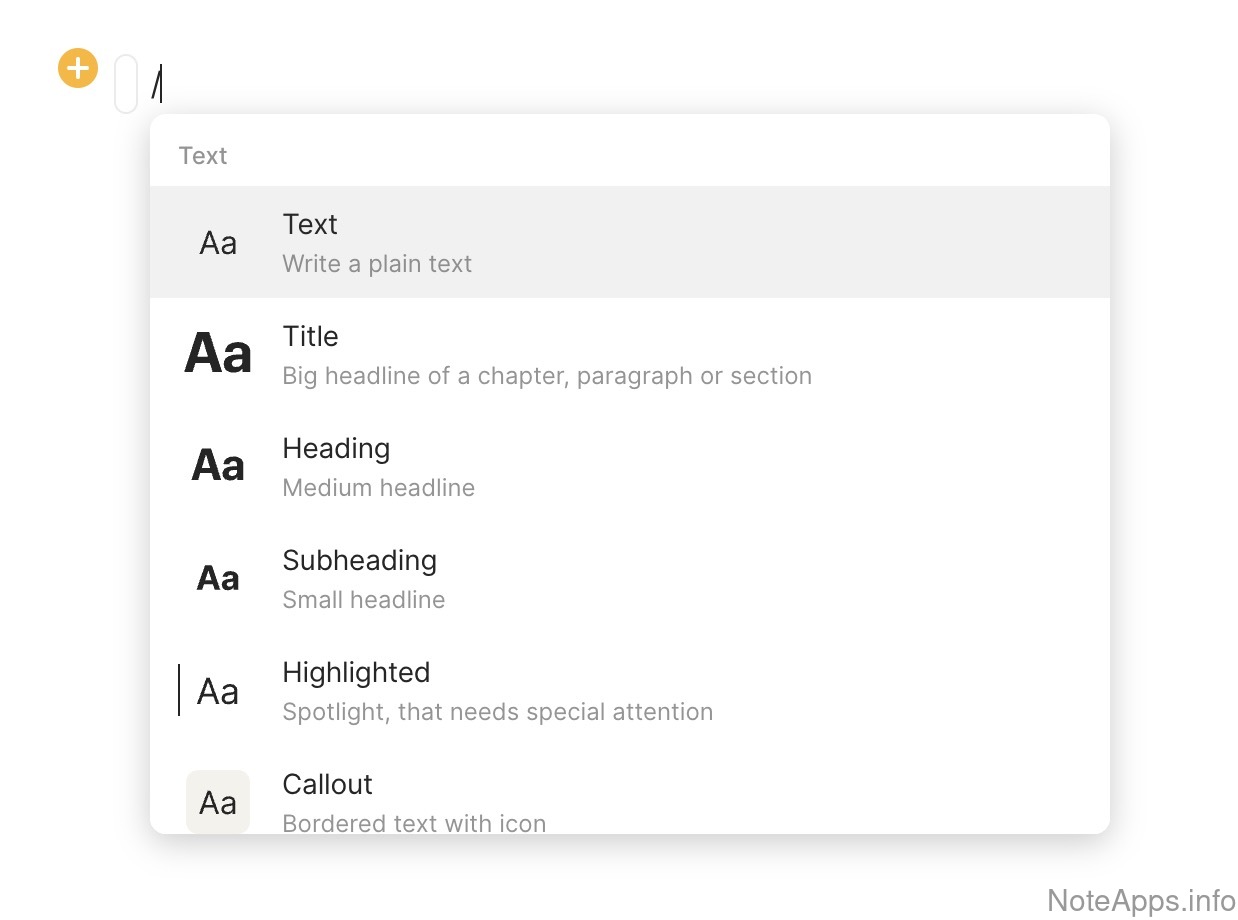Click the plain Text 'Aa' icon
This screenshot has width=1238, height=920.
pos(218,243)
